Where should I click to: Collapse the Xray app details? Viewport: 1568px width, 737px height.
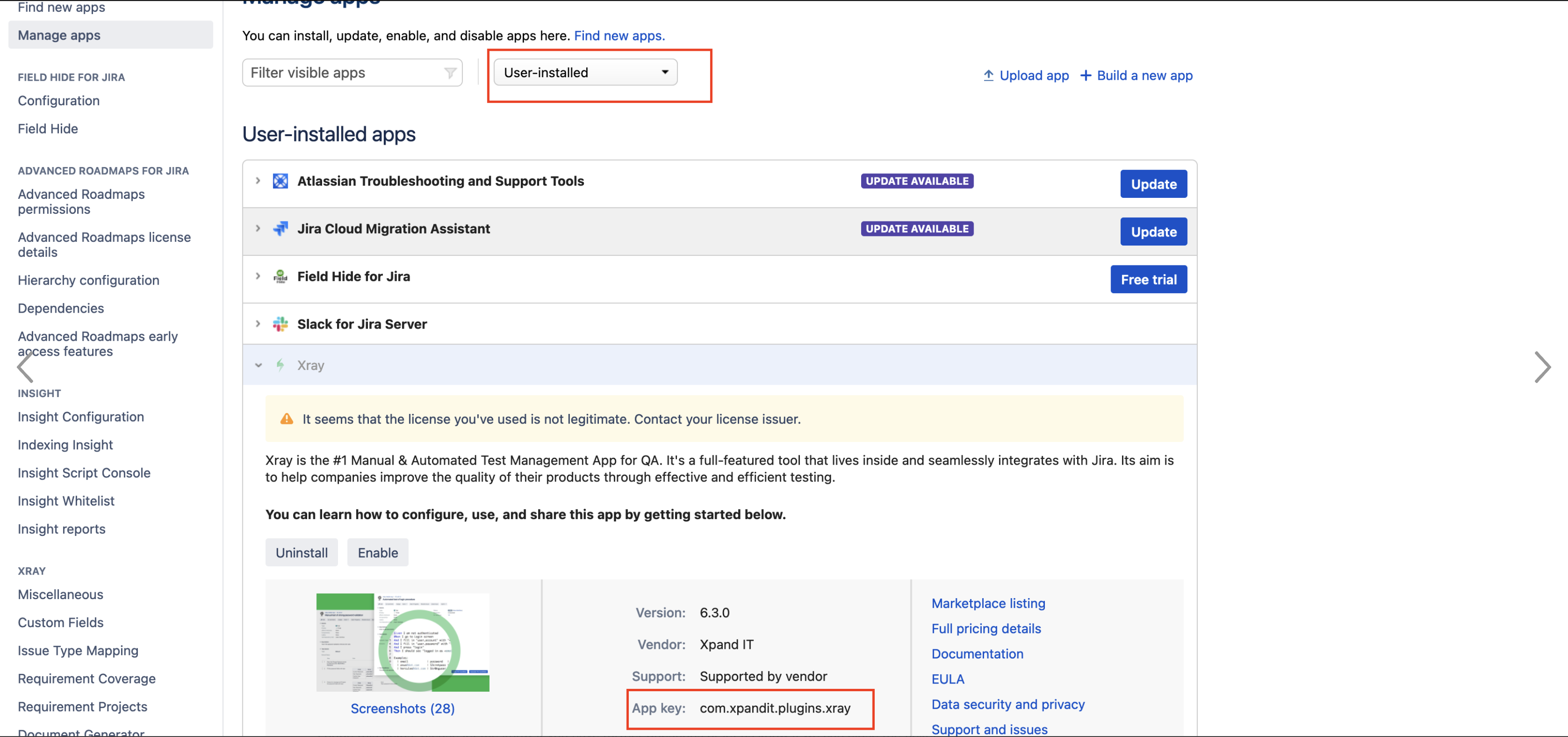(x=258, y=365)
